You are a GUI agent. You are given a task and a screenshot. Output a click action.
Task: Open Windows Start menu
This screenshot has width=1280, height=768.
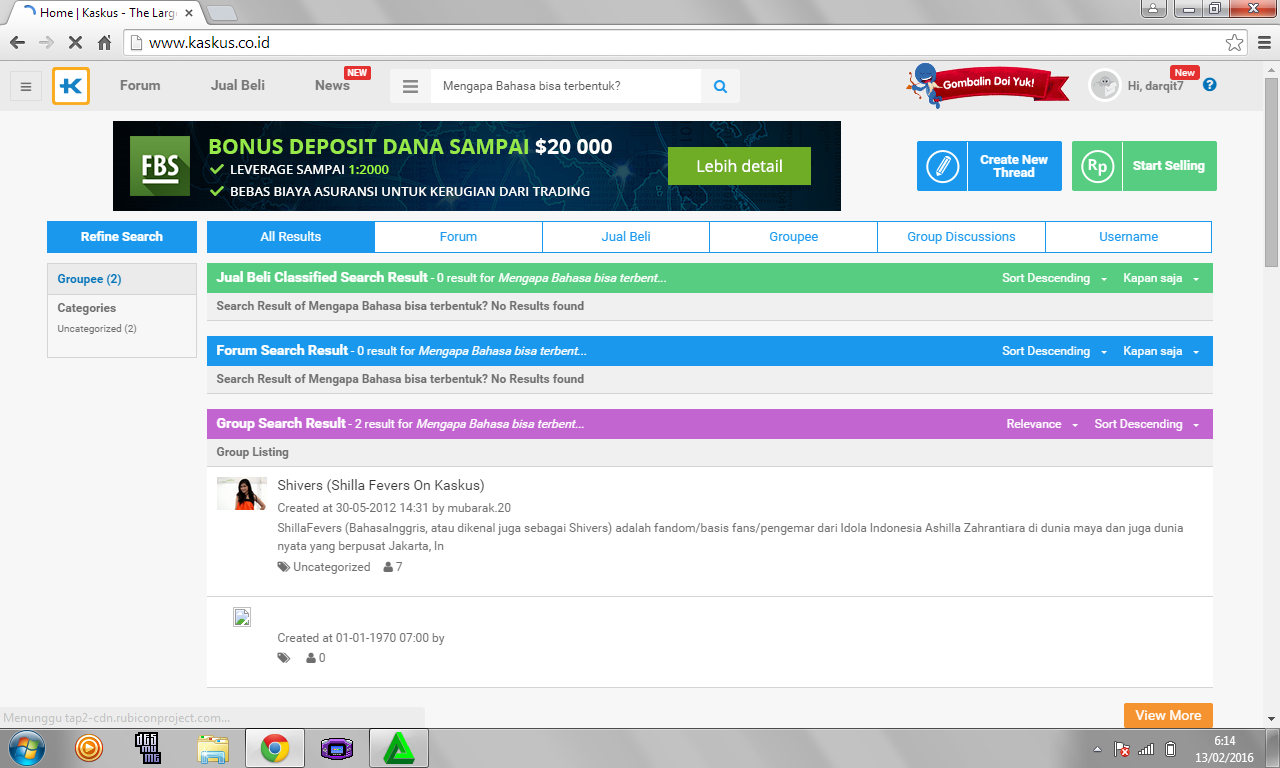coord(25,748)
